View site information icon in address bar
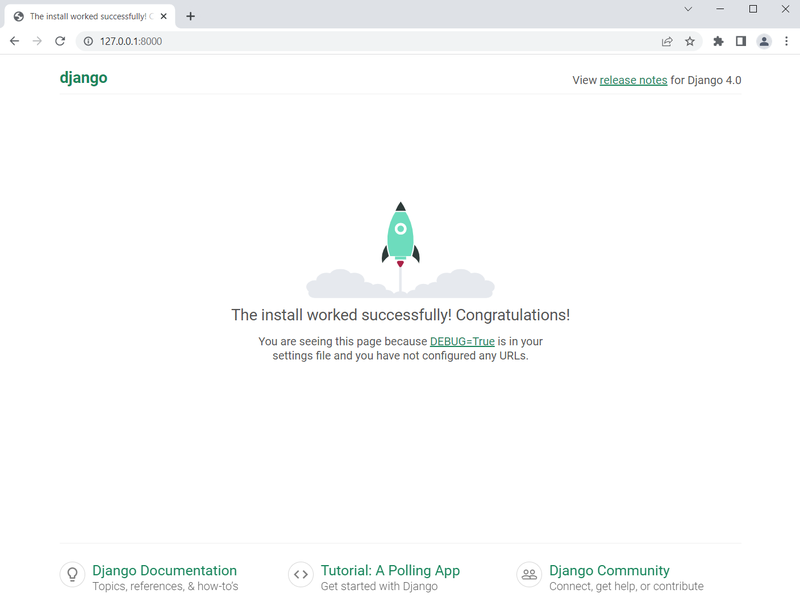The width and height of the screenshot is (800, 602). (x=88, y=41)
